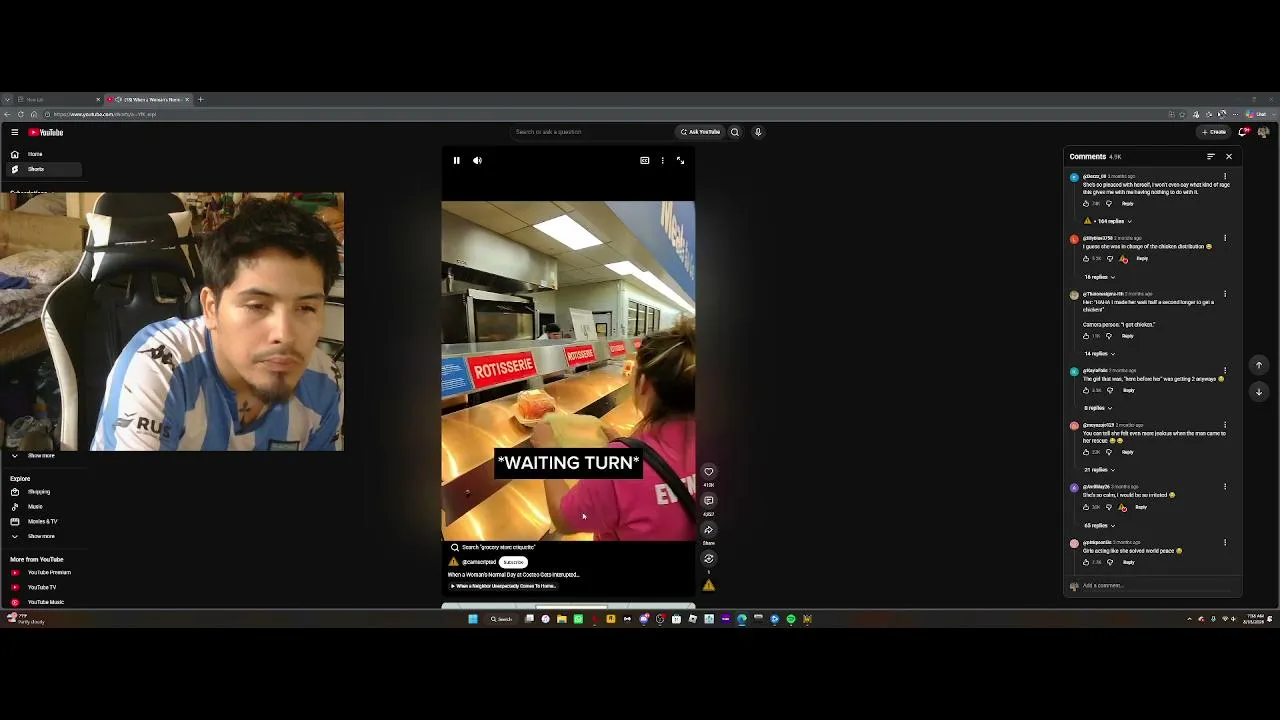
Task: Expand Show more under Explore
Action: click(44, 537)
